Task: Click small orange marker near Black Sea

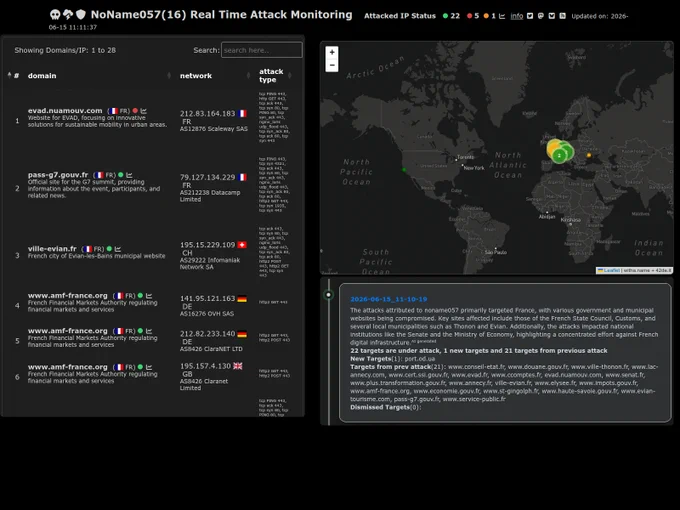Action: [x=588, y=155]
